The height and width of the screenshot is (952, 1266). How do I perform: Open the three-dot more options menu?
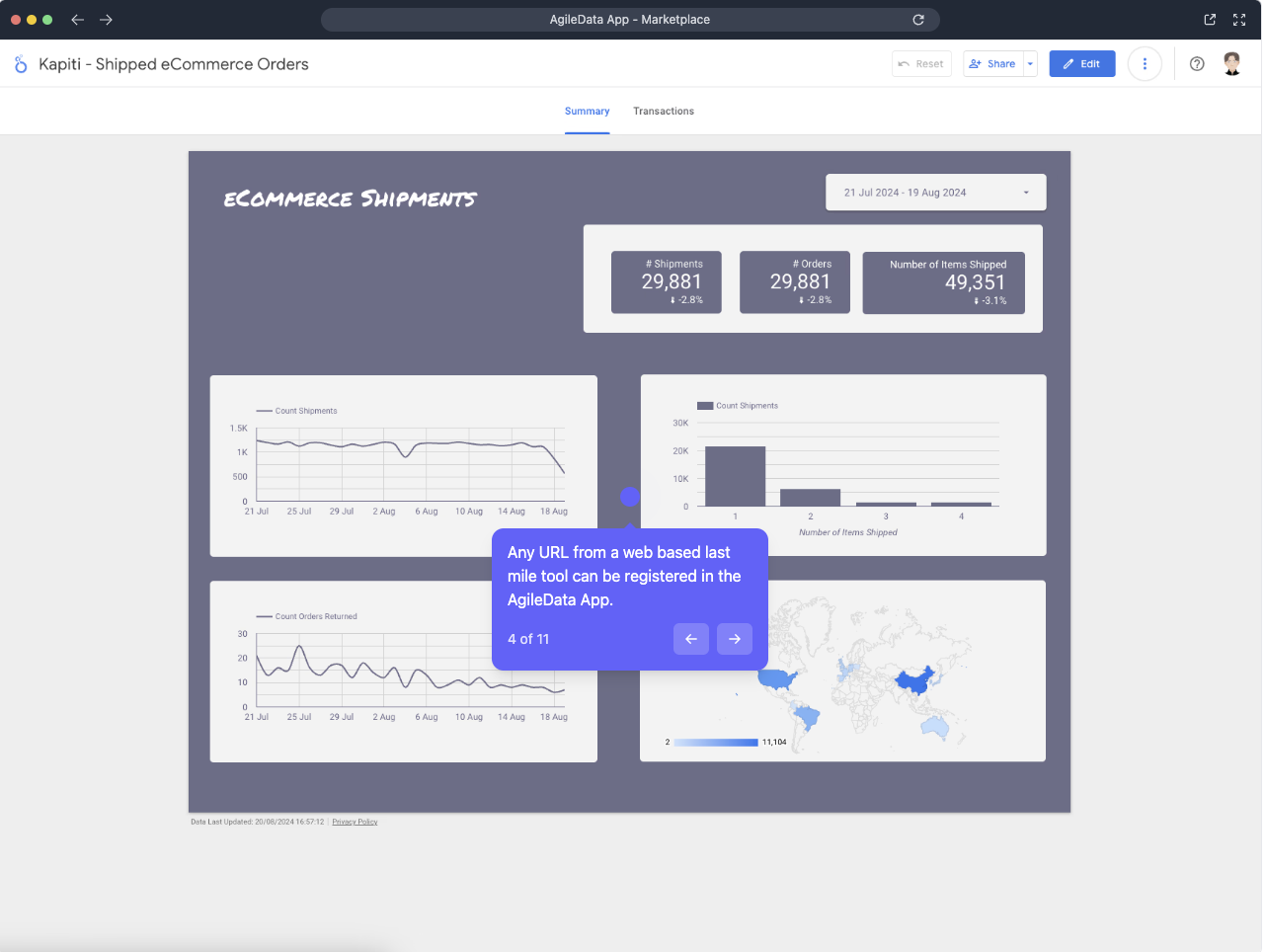click(1145, 63)
